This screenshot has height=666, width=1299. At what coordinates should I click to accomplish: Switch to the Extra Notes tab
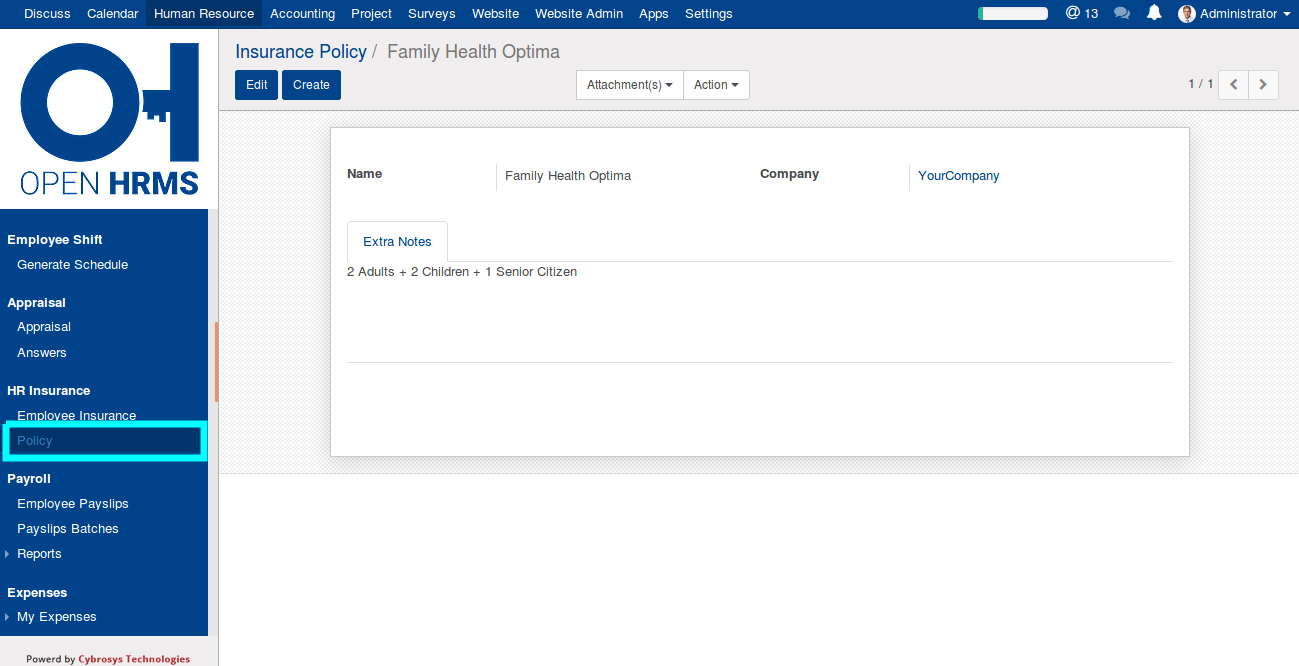tap(397, 241)
